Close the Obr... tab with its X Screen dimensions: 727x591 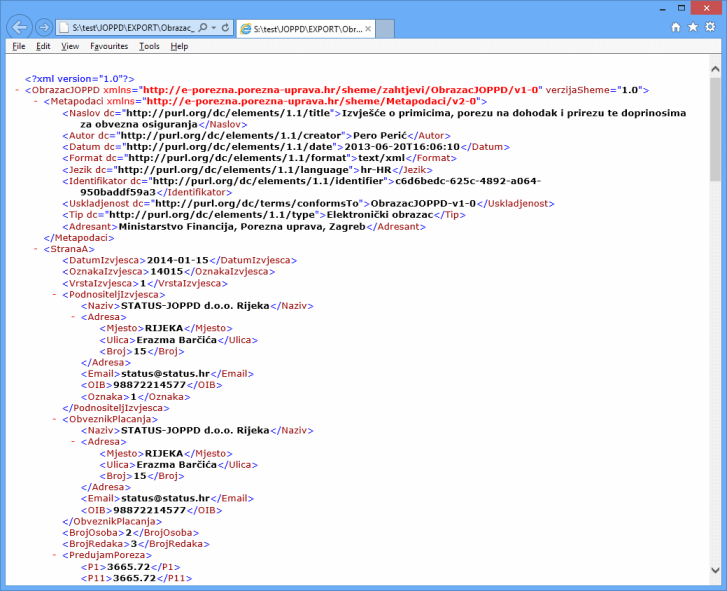pos(368,29)
